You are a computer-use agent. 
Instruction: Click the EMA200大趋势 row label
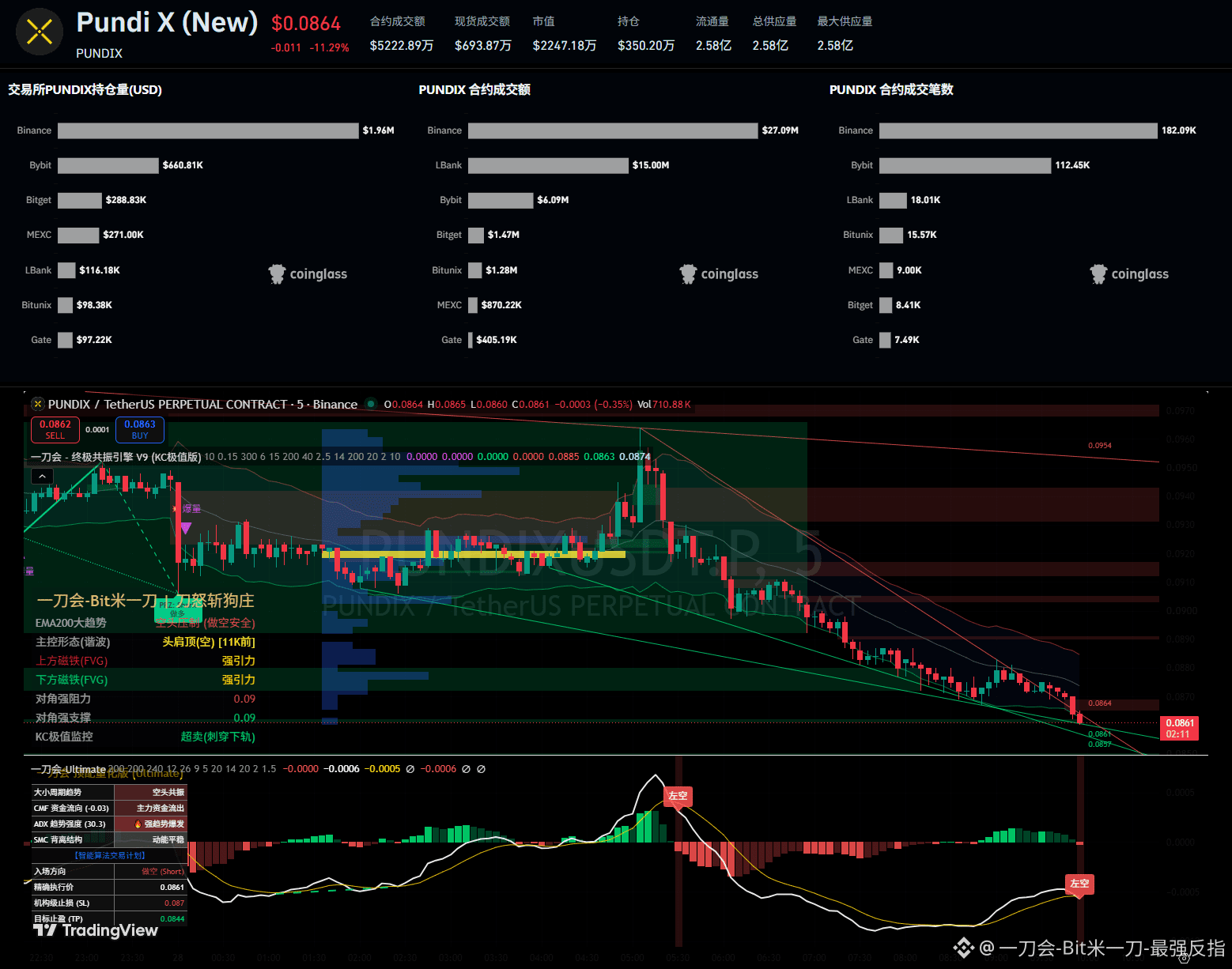click(71, 623)
